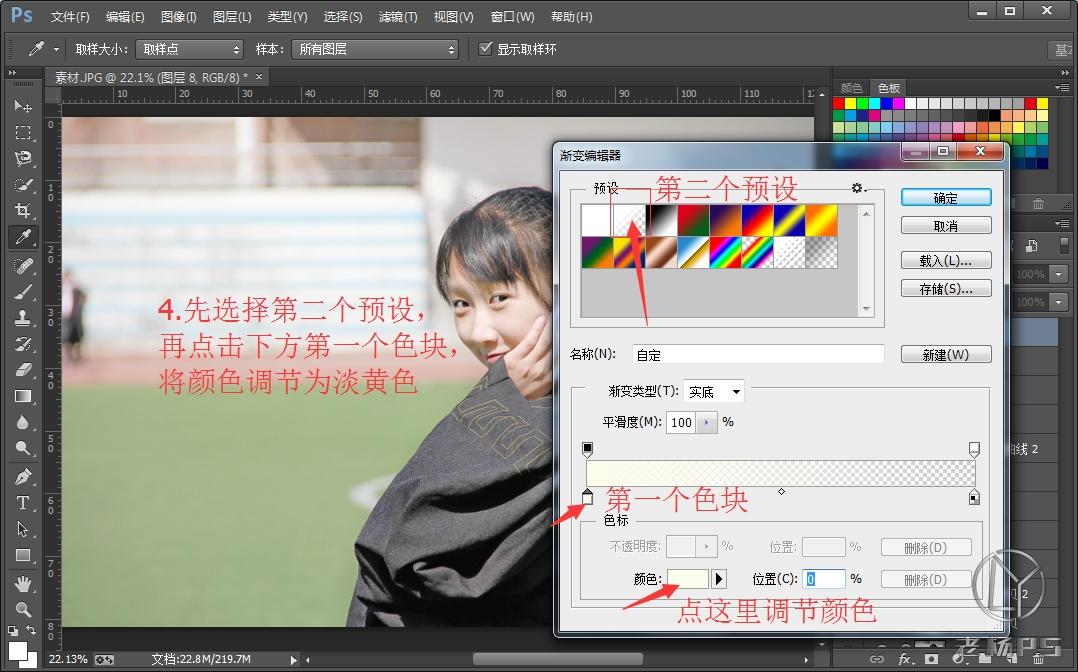The image size is (1078, 672).
Task: Click 确定 in Gradient Editor
Action: pyautogui.click(x=946, y=197)
